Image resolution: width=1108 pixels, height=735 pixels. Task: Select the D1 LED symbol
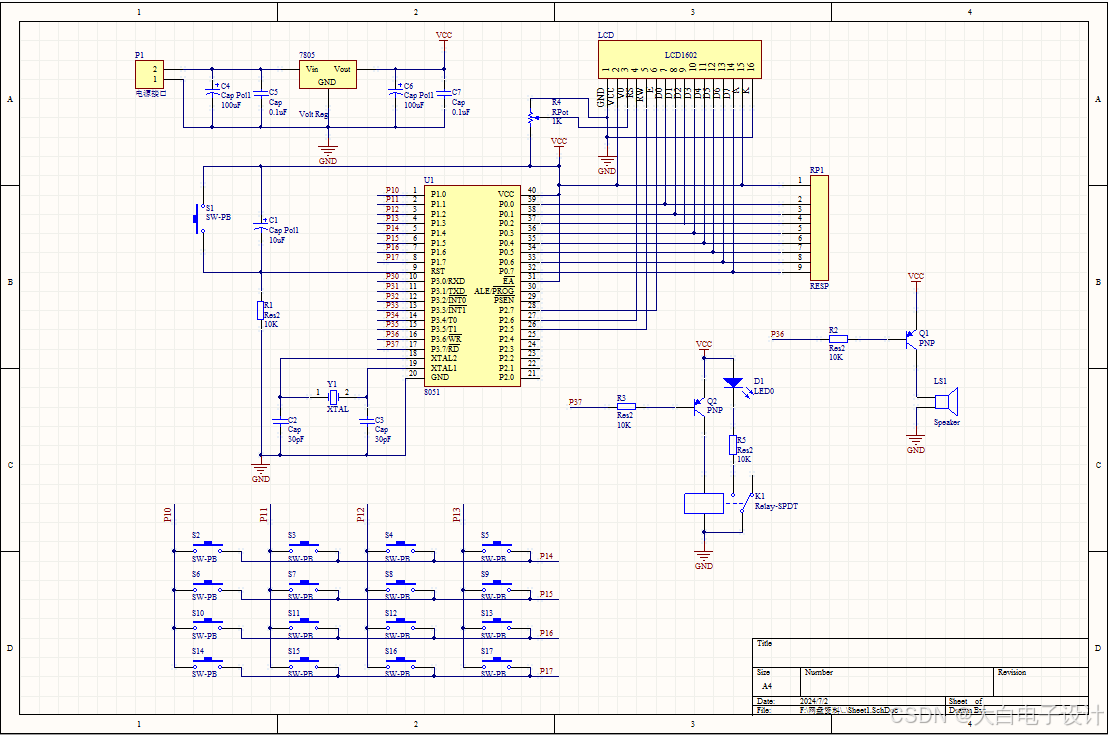pos(733,383)
